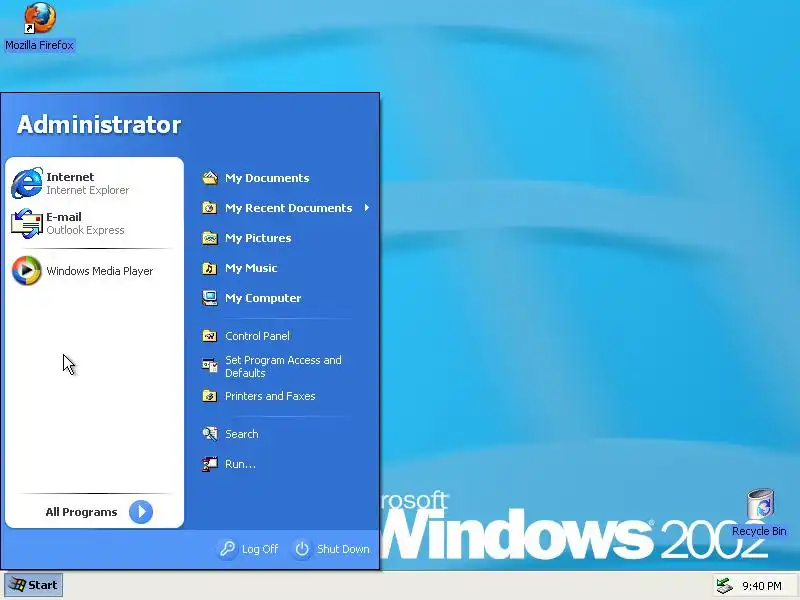Click the My Recent Documents label
The image size is (800, 600).
288,208
